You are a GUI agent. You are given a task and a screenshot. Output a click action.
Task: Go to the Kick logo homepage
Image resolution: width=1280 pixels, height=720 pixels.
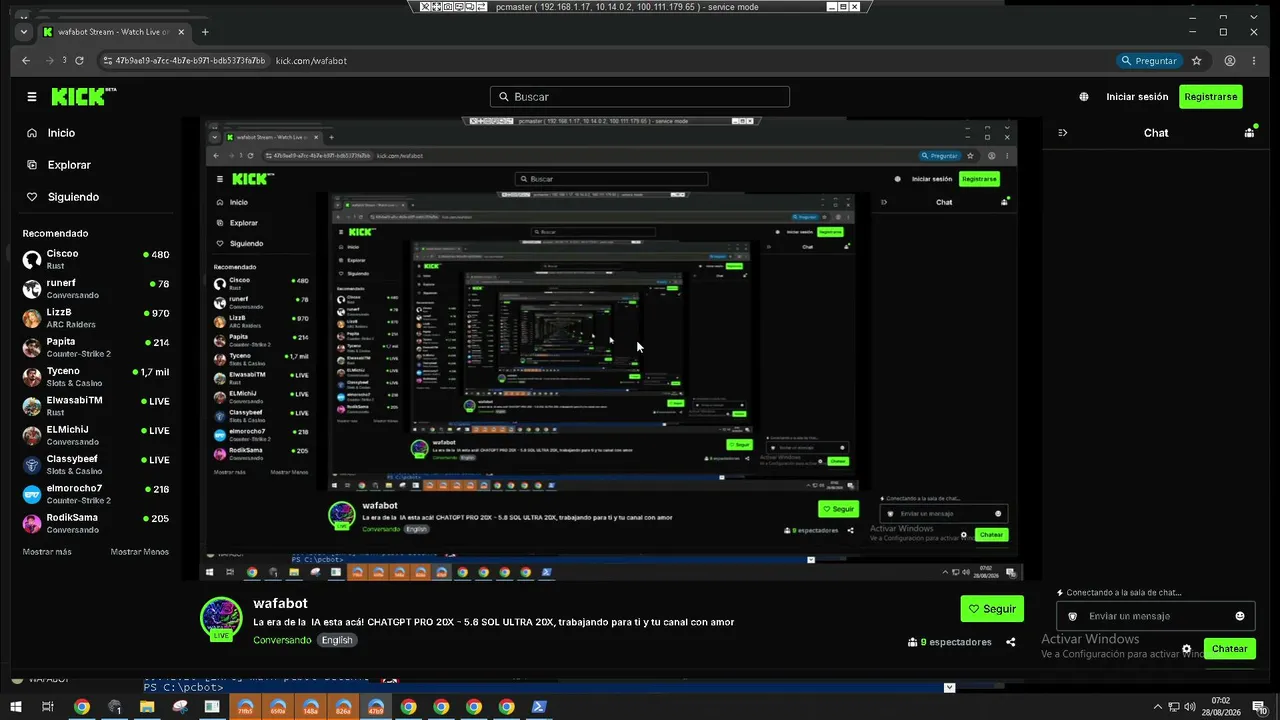click(84, 97)
